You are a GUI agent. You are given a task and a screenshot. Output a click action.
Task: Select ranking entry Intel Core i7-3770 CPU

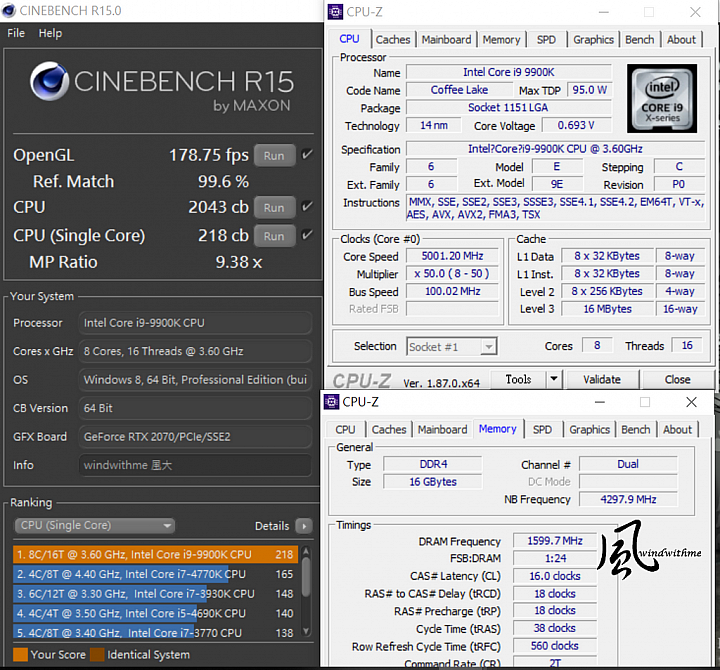pos(155,632)
